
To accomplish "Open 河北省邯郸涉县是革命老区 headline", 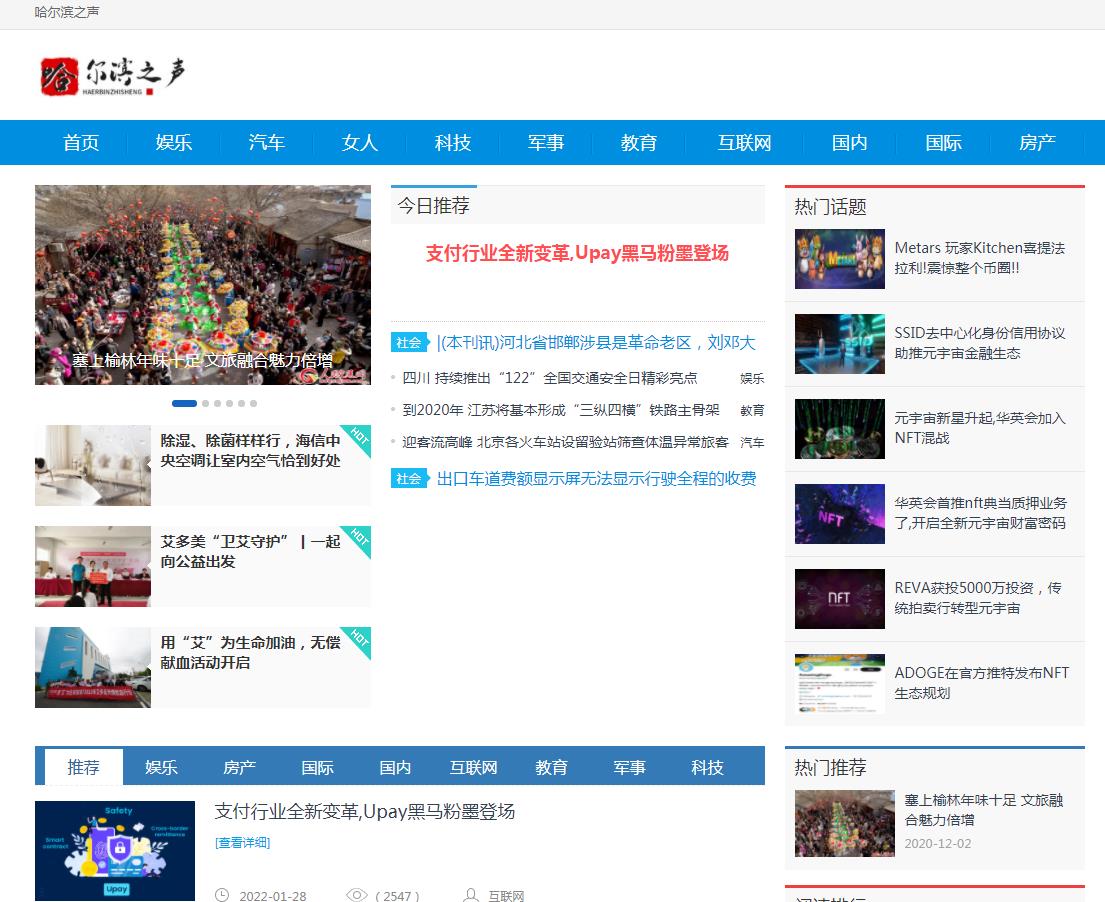I will [x=596, y=342].
